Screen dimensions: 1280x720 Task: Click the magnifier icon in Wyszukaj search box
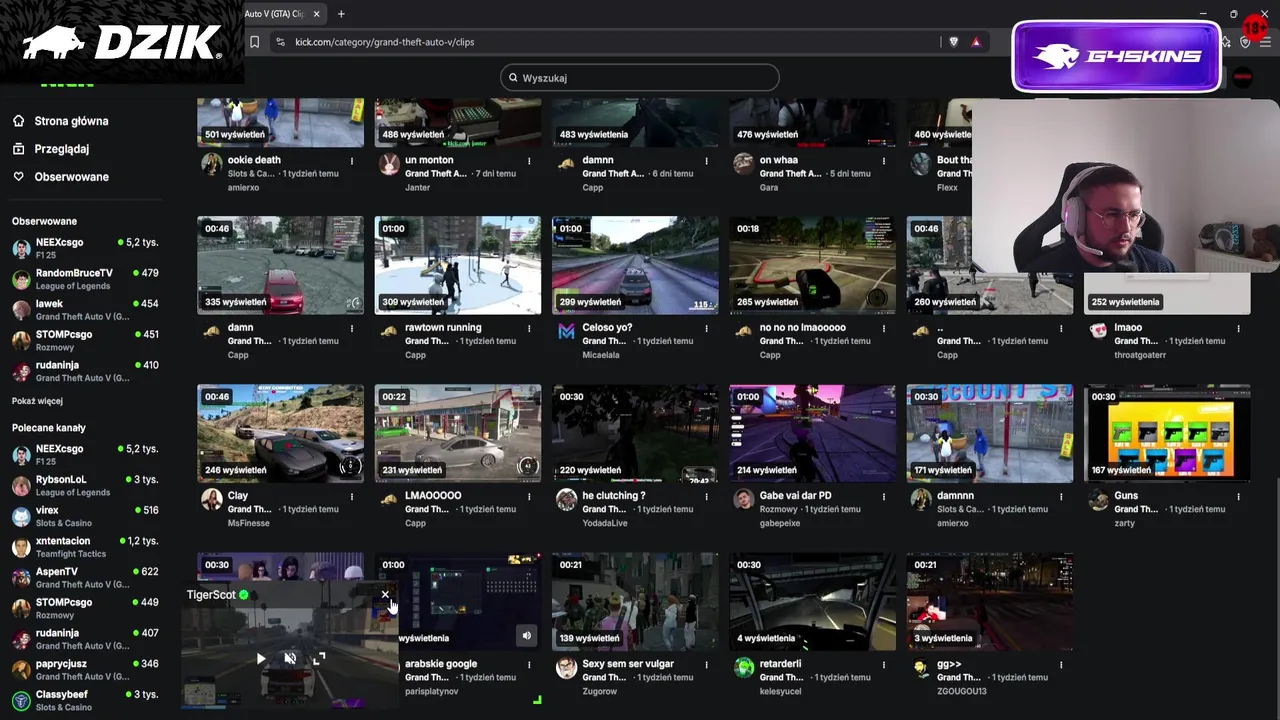513,78
